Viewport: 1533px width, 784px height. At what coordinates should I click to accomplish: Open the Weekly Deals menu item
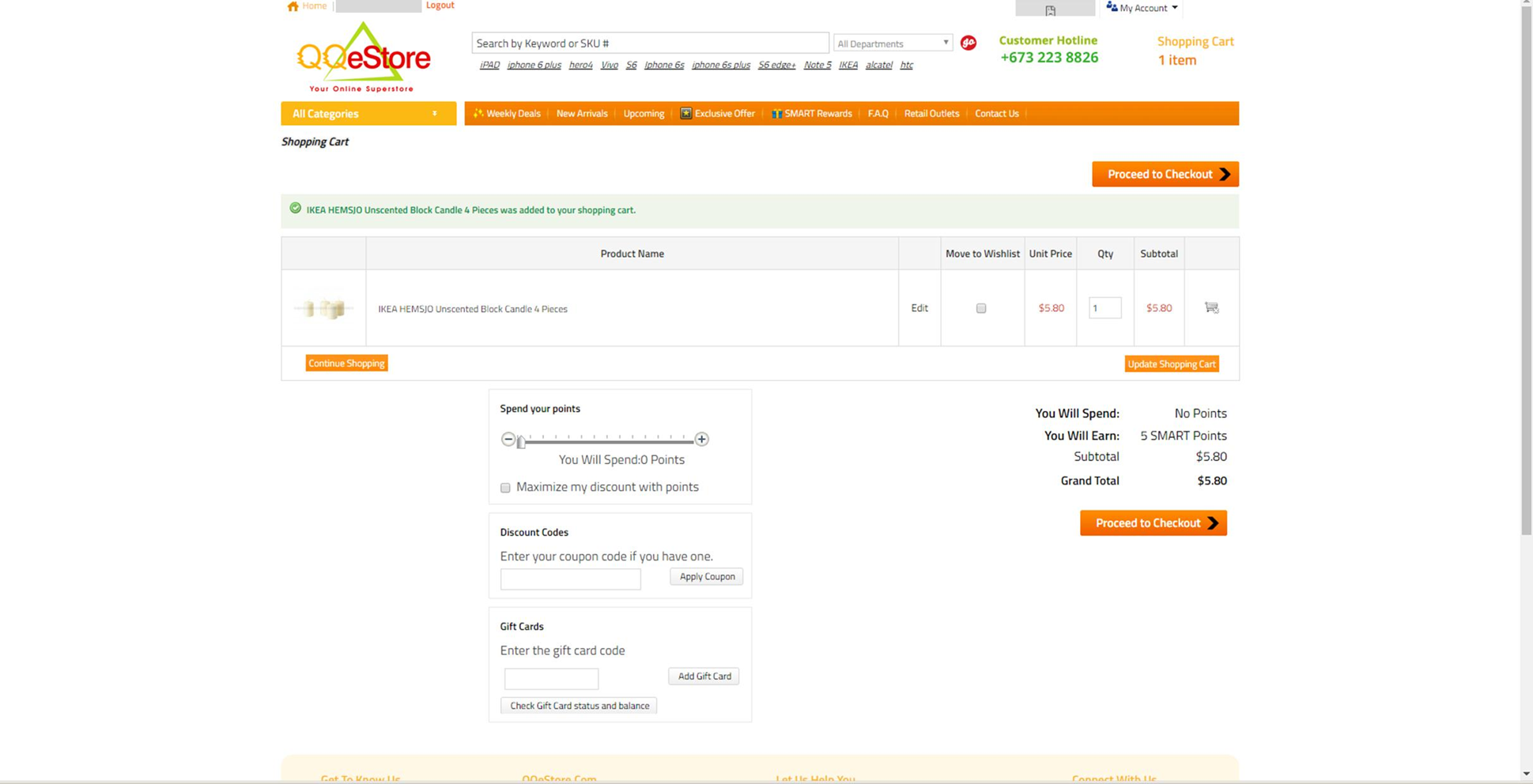coord(513,113)
